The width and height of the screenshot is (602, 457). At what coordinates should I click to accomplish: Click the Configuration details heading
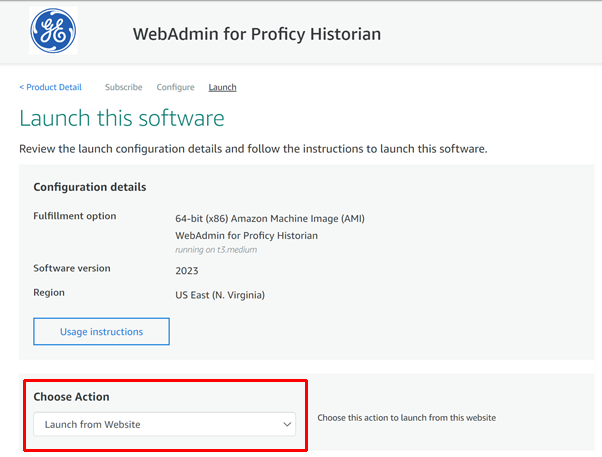pyautogui.click(x=90, y=187)
